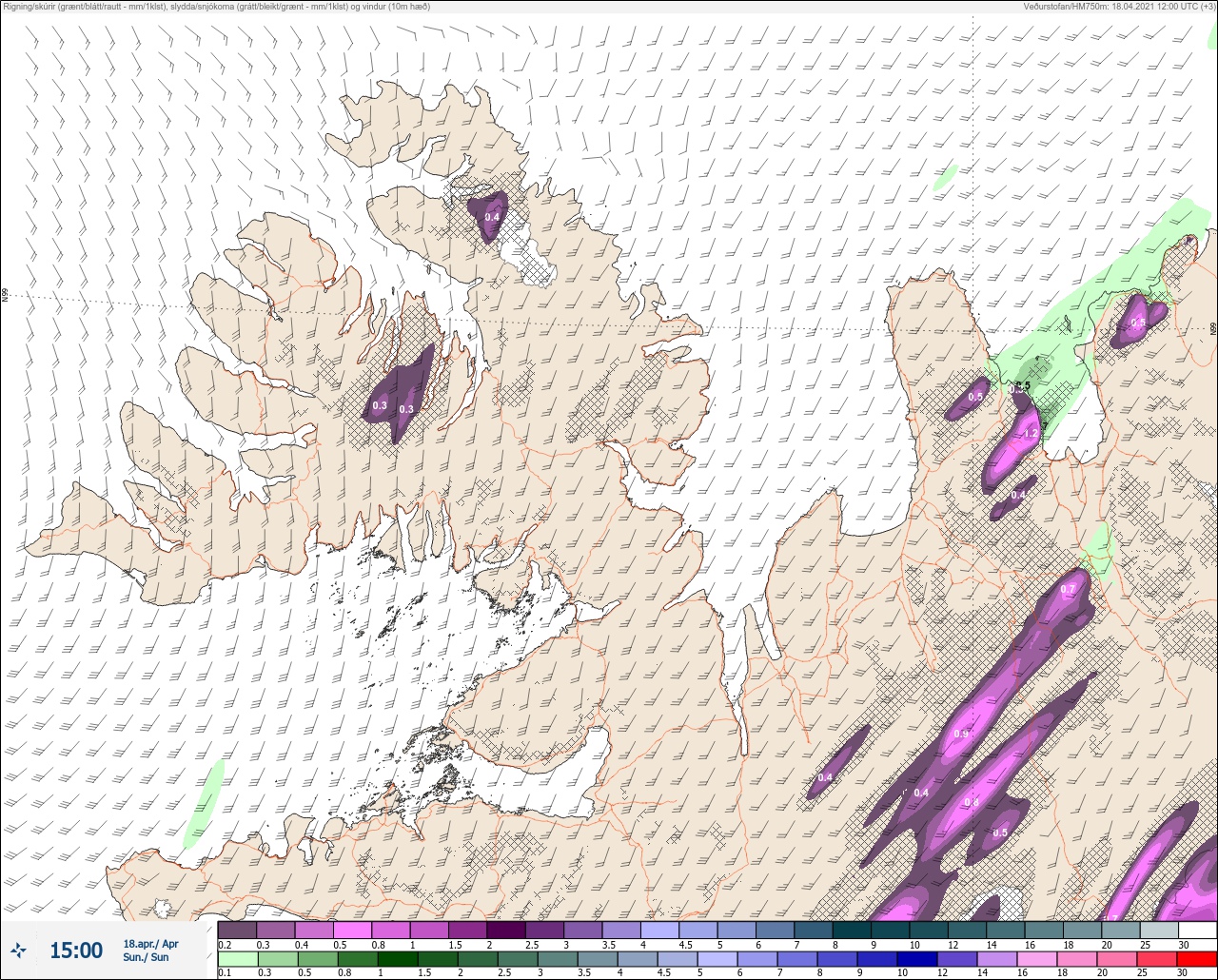The width and height of the screenshot is (1218, 980).
Task: Click the '1.2' precipitation value on the map
Action: [x=1030, y=434]
